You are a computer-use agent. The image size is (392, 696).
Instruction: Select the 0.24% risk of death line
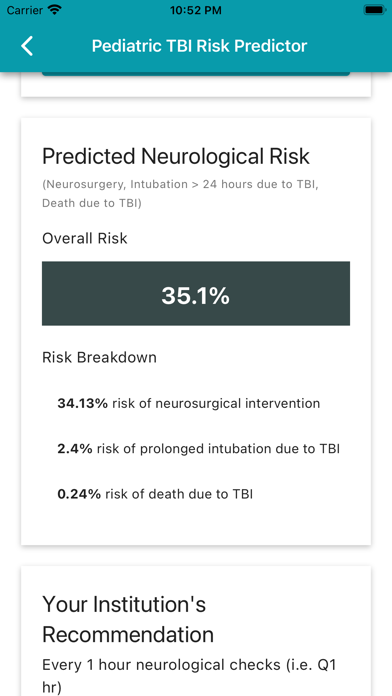[x=155, y=494]
